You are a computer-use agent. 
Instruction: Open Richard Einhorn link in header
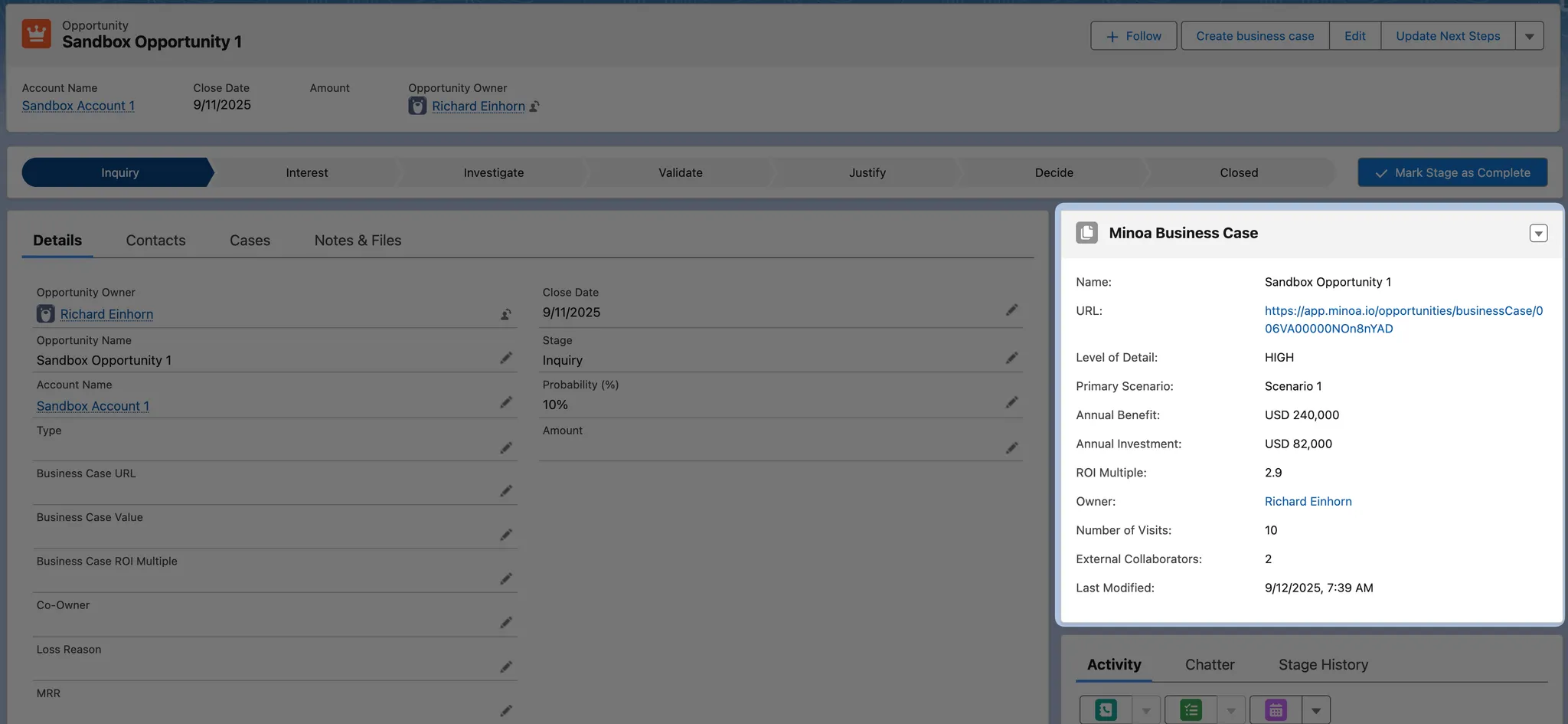pyautogui.click(x=479, y=106)
